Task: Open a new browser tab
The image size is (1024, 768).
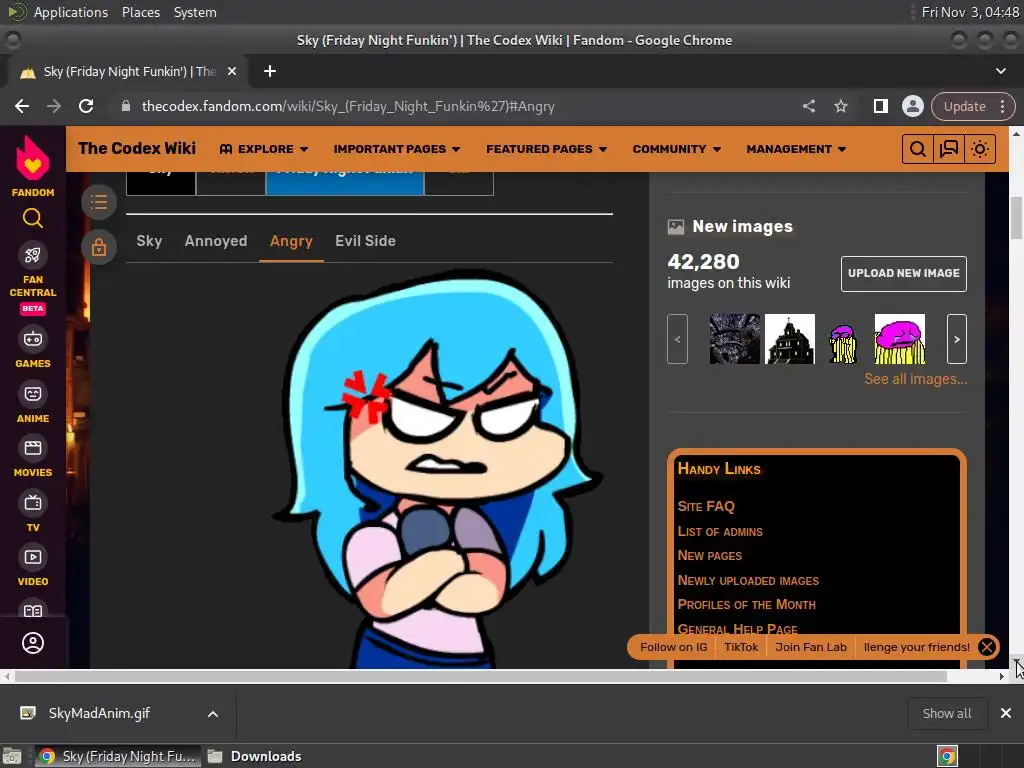Action: pos(270,71)
